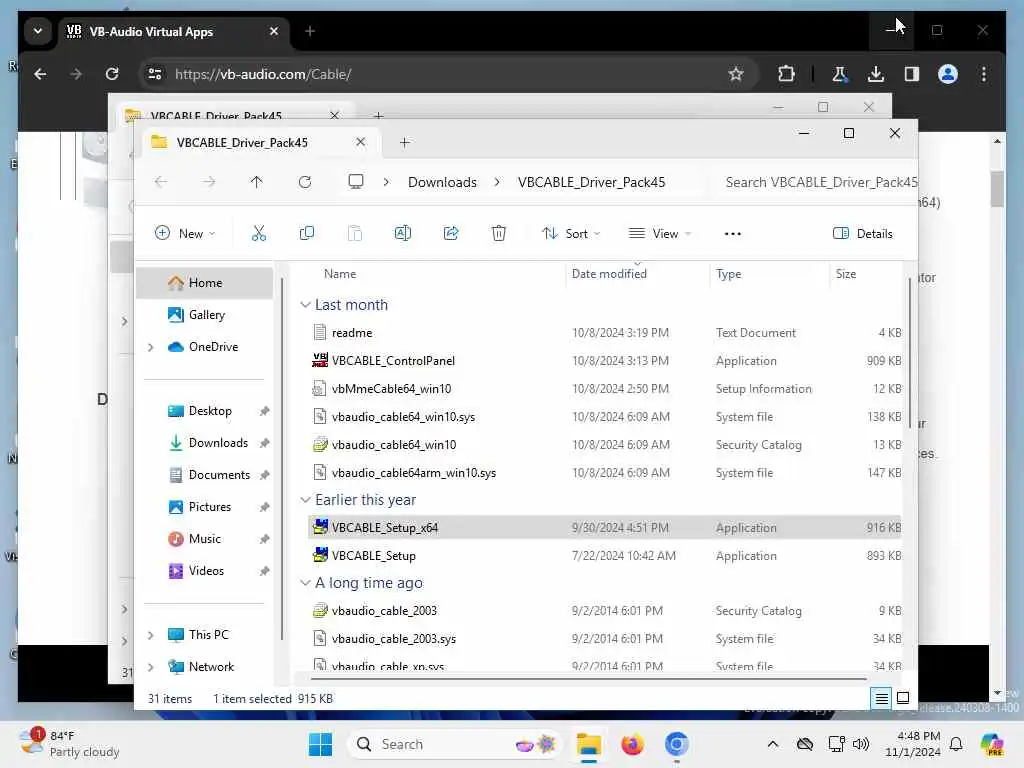The height and width of the screenshot is (768, 1024).
Task: Switch to details list view icon
Action: [x=881, y=699]
